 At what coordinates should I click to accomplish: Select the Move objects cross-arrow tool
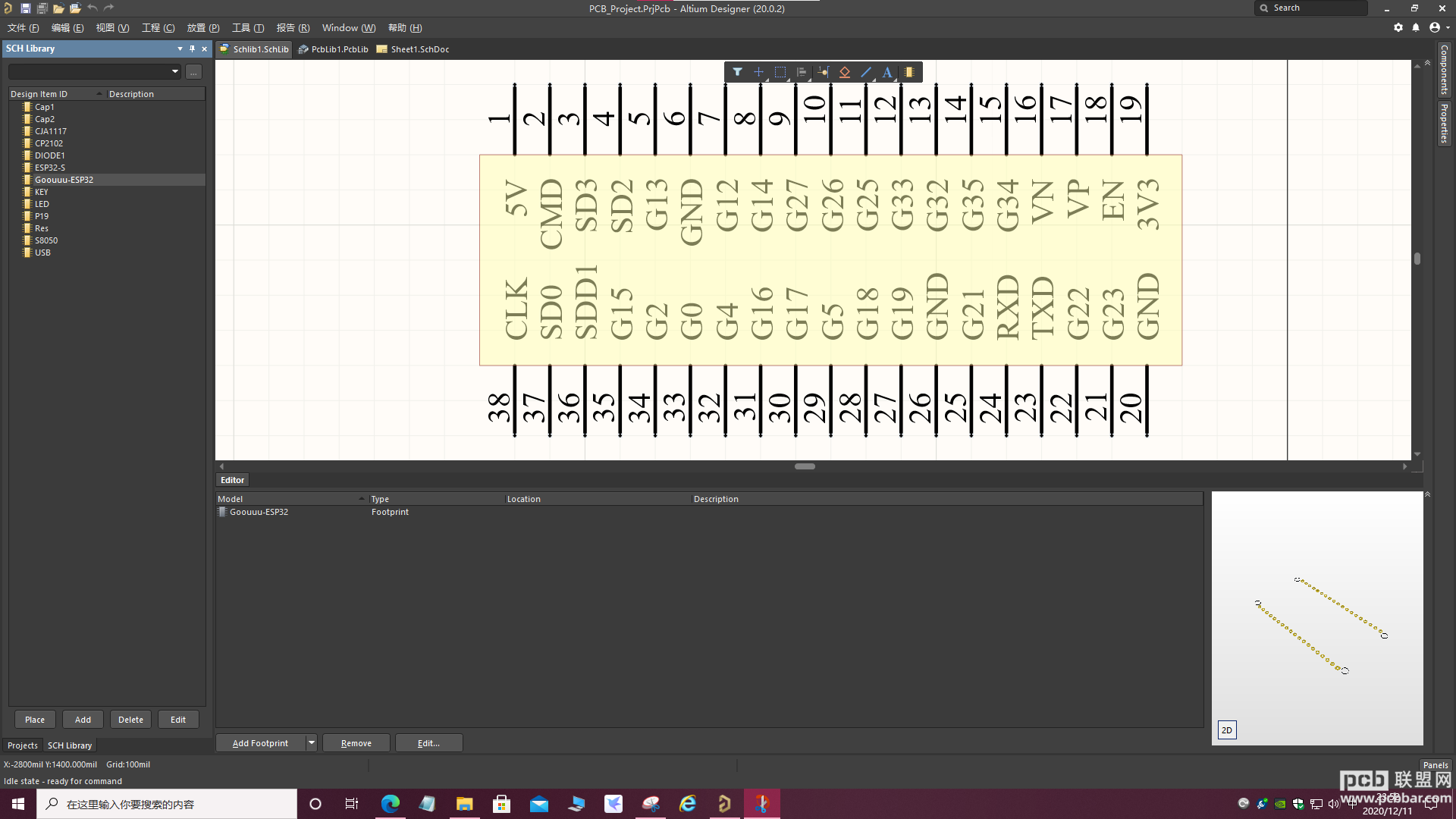pos(758,72)
